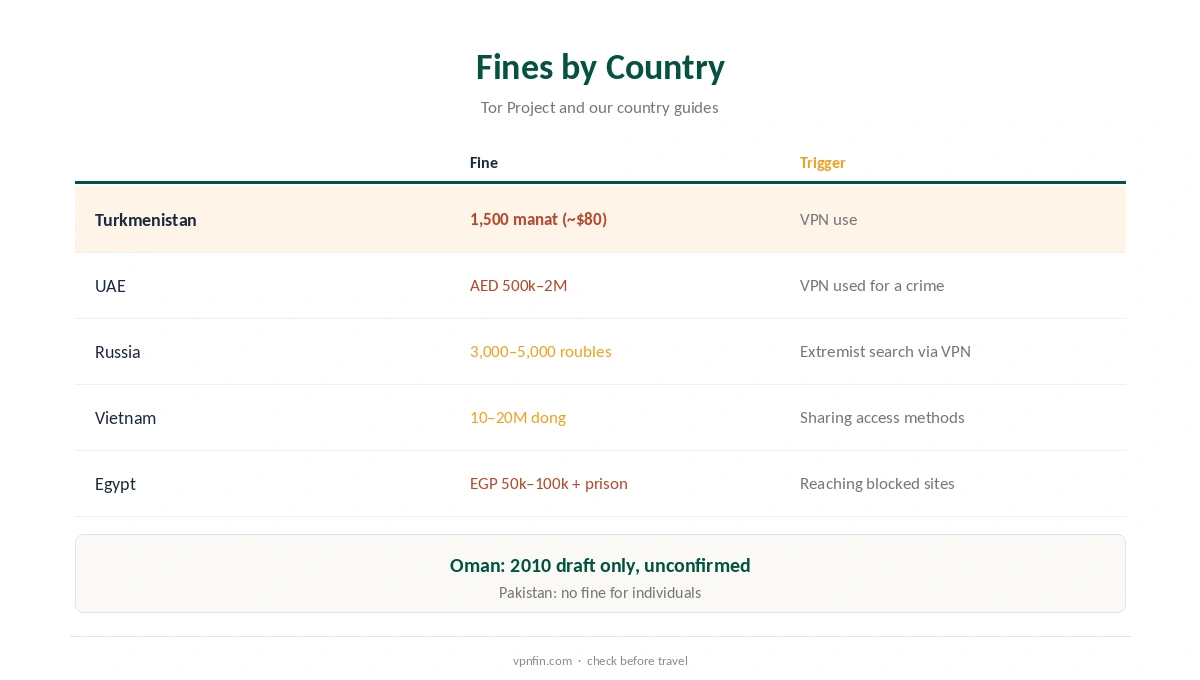Click 'Pakistan: no fine for individuals' note

600,592
